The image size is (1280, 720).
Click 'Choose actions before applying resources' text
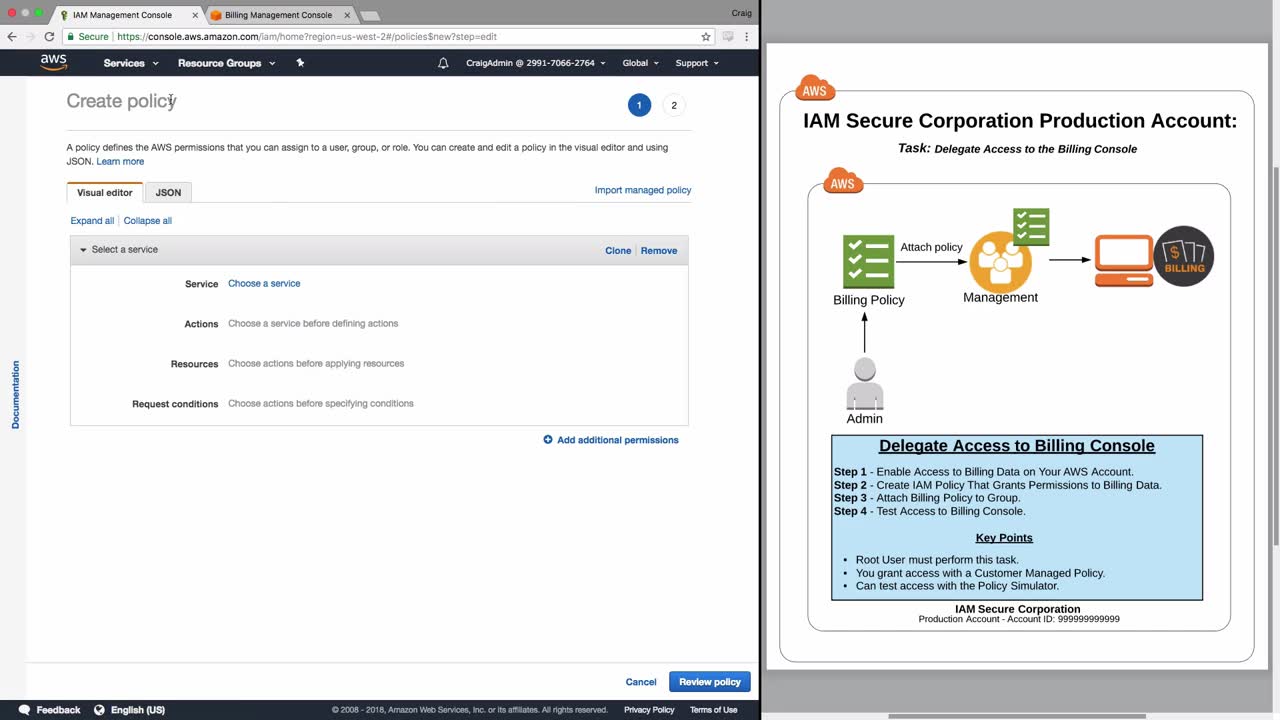[x=316, y=364]
